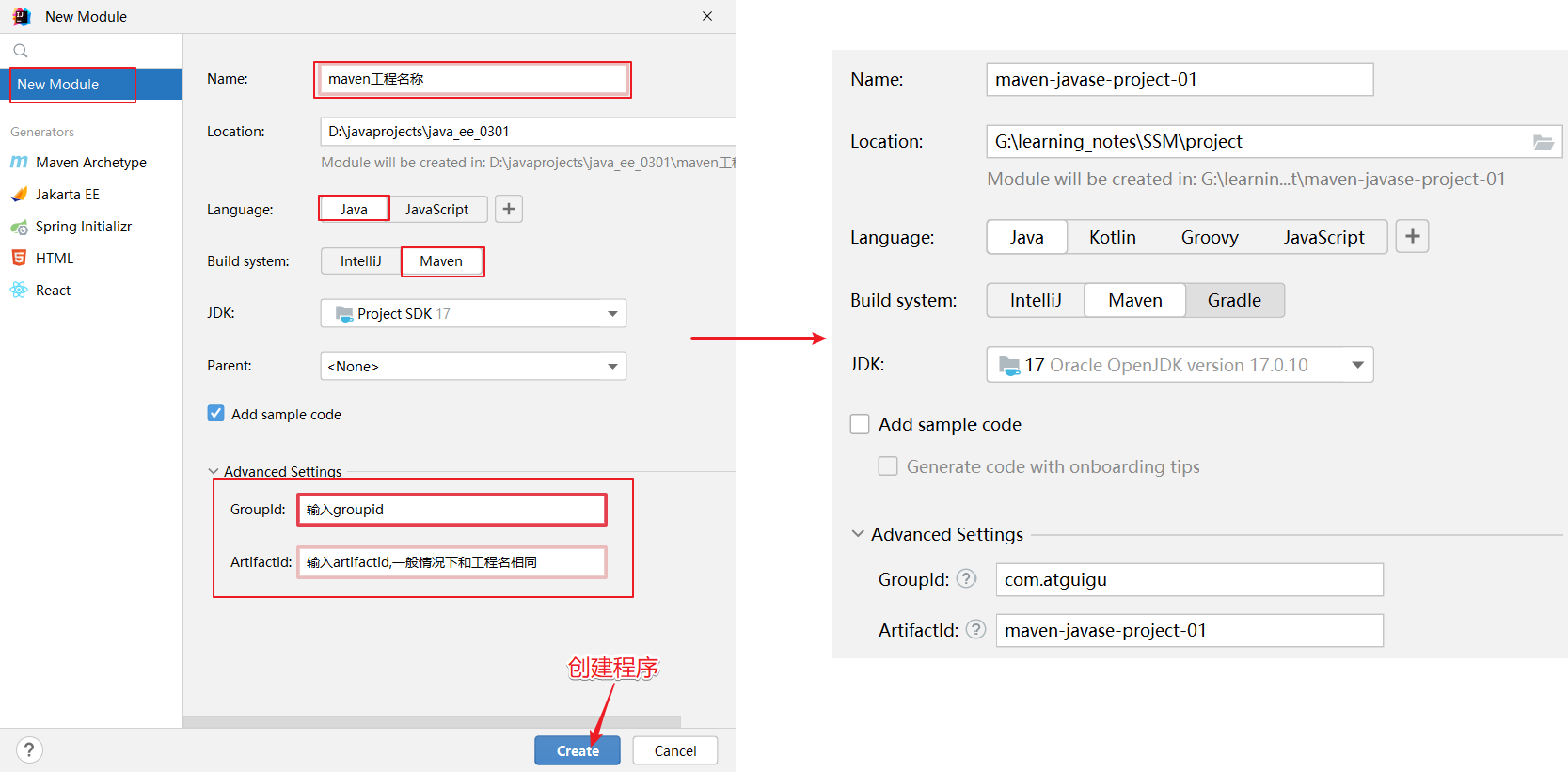Click the ArtifactId field in left dialog

tap(451, 562)
